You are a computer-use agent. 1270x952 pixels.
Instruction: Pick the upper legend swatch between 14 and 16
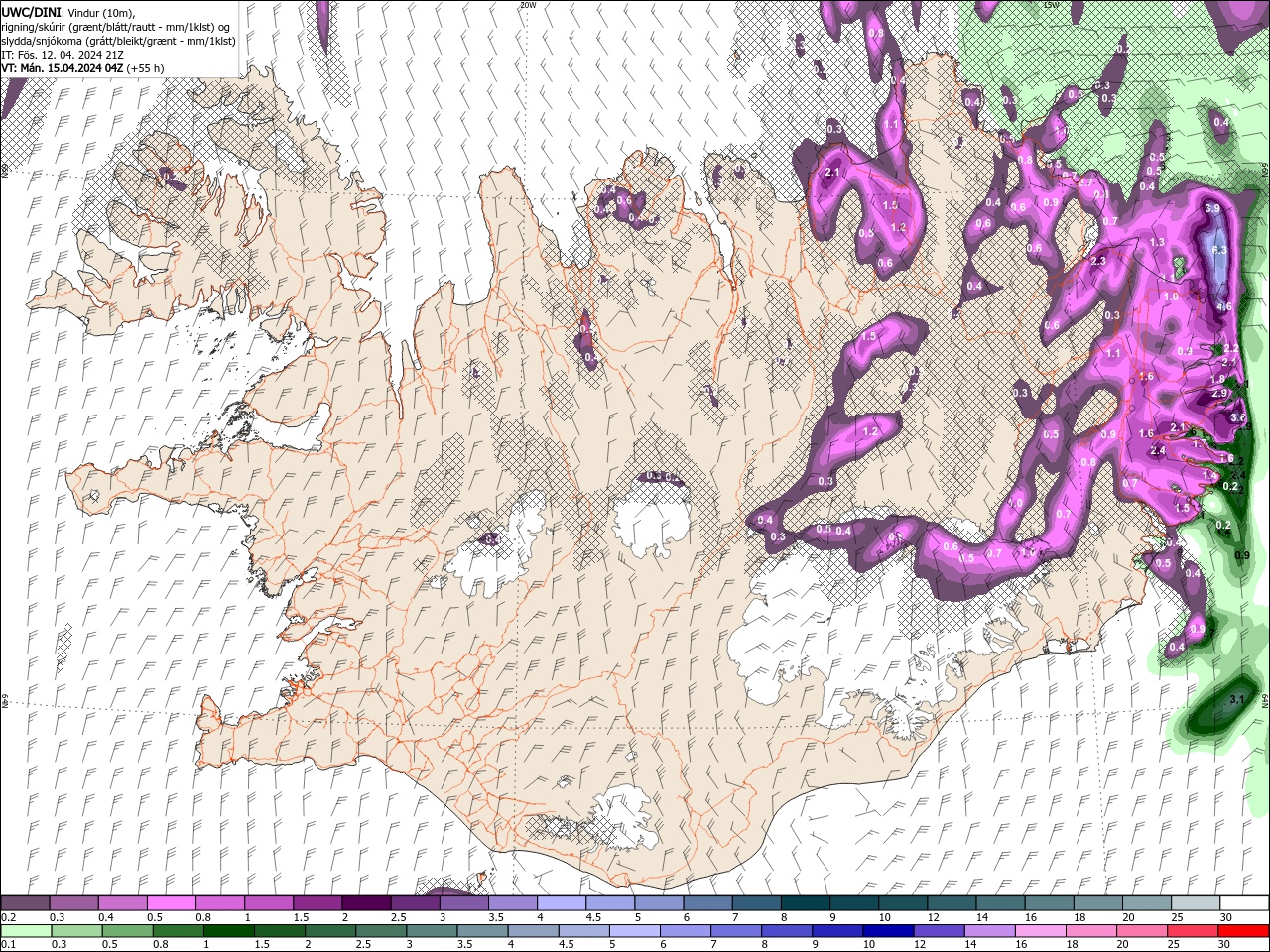tap(998, 903)
